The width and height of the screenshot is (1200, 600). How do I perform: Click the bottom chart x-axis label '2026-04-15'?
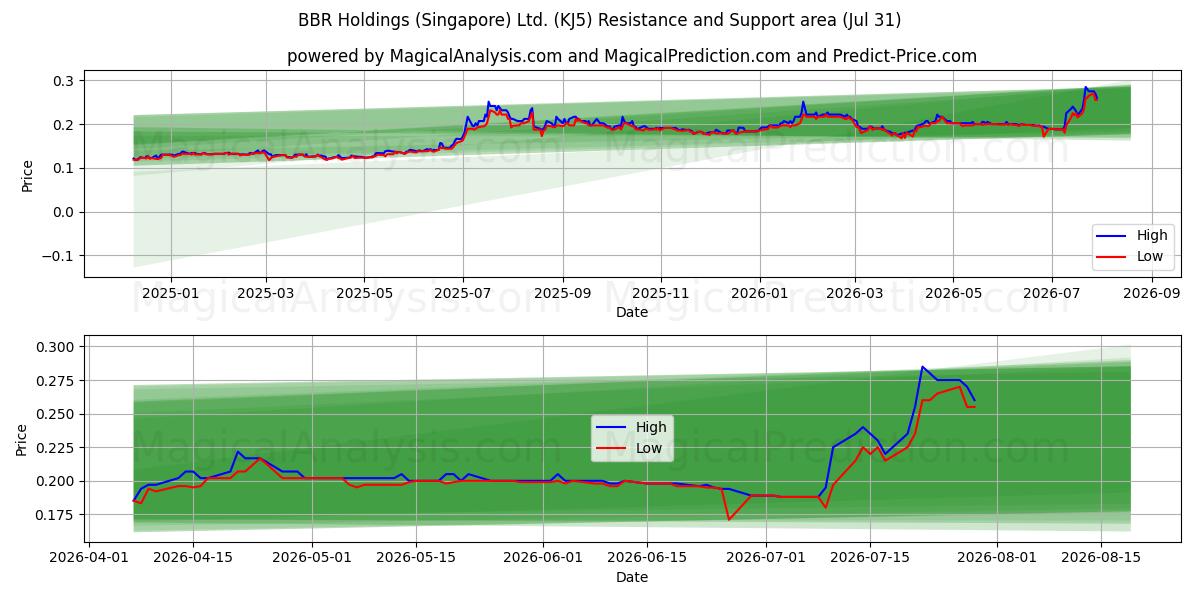[x=193, y=560]
